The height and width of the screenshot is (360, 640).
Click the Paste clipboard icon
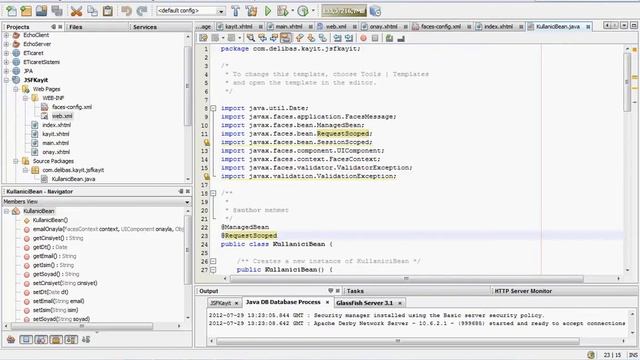108,11
